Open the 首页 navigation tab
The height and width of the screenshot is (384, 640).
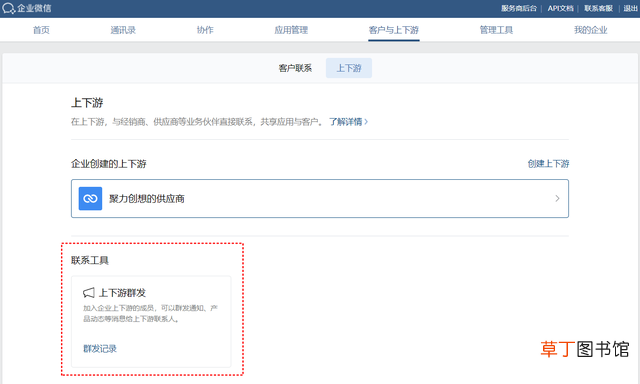click(x=41, y=30)
